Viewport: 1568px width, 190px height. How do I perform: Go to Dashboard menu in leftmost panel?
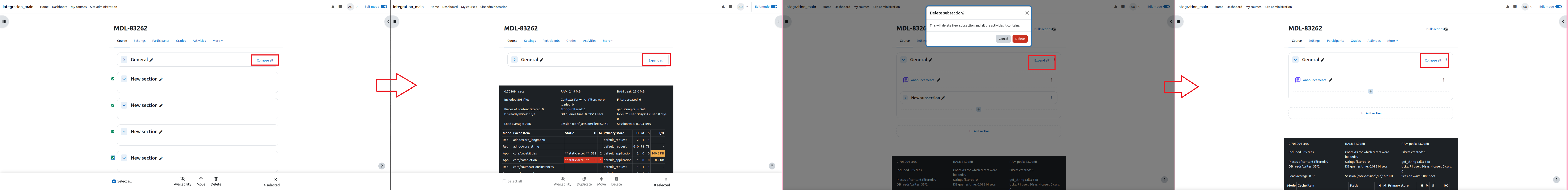(x=60, y=7)
